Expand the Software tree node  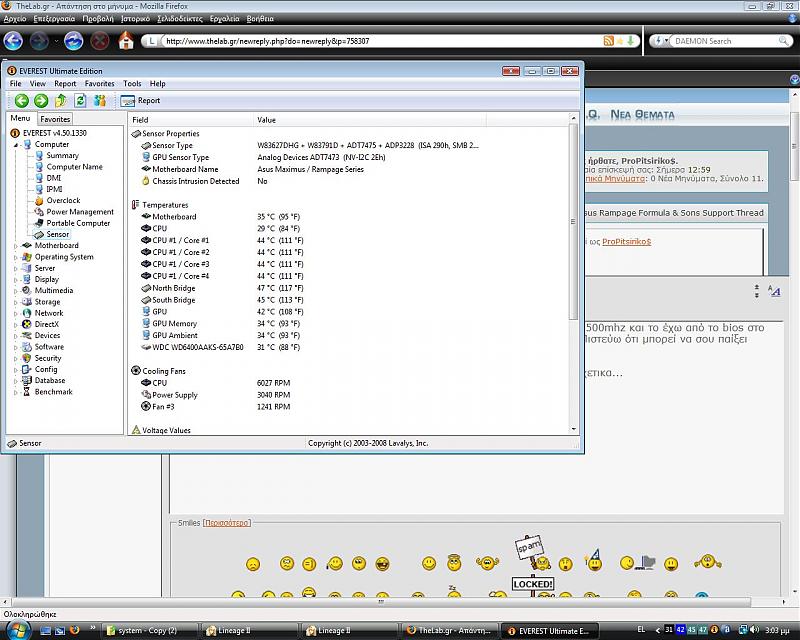point(15,347)
